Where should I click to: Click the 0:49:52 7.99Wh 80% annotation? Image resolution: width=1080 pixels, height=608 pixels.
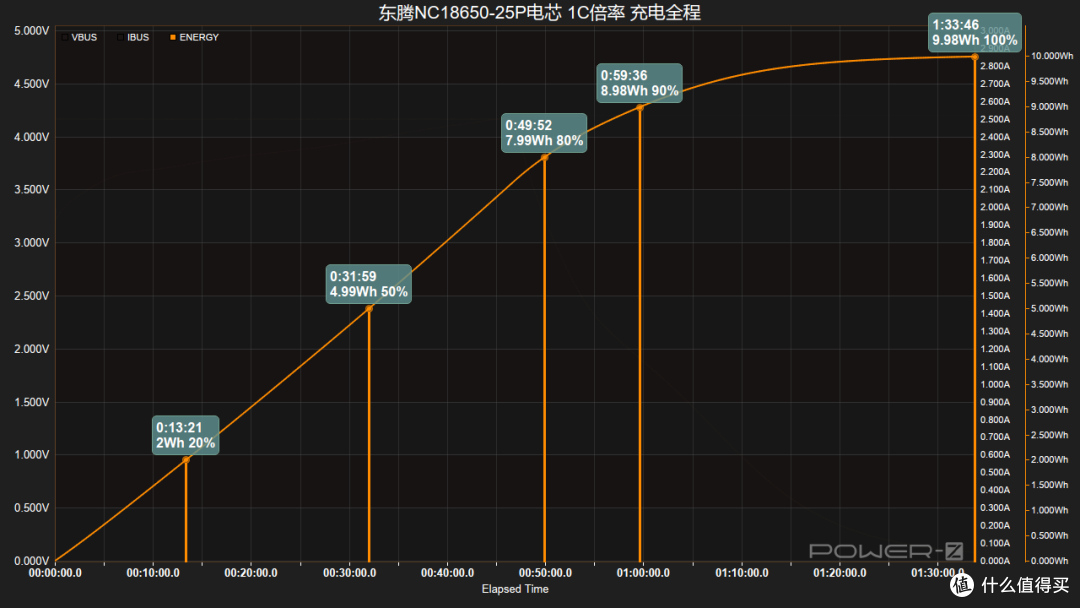tap(544, 133)
